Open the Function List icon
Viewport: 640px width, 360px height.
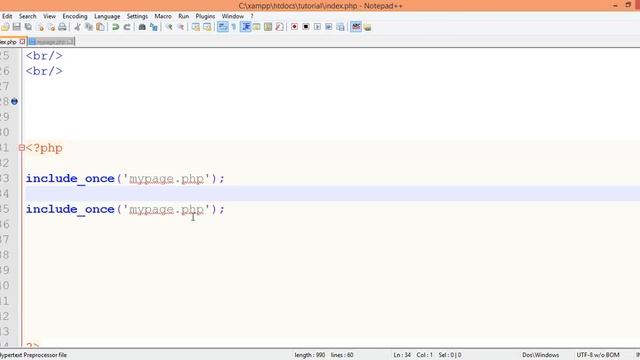click(x=279, y=27)
